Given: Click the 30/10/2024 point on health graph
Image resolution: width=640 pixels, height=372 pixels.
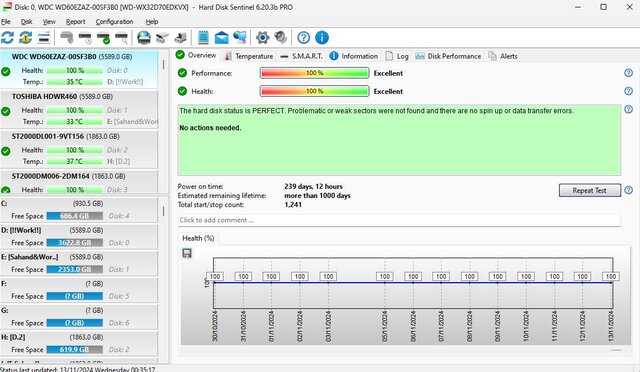Looking at the screenshot, I should [214, 283].
